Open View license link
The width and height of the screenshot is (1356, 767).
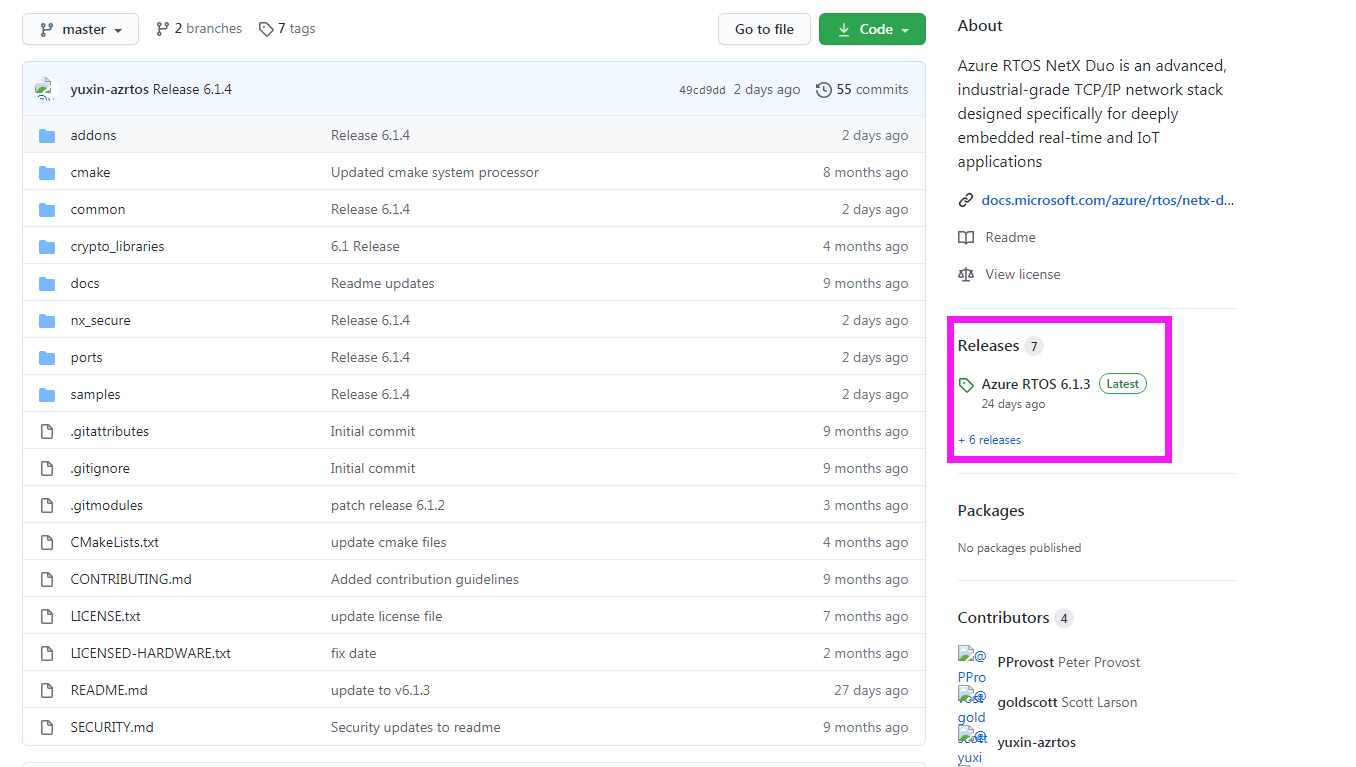(1022, 274)
